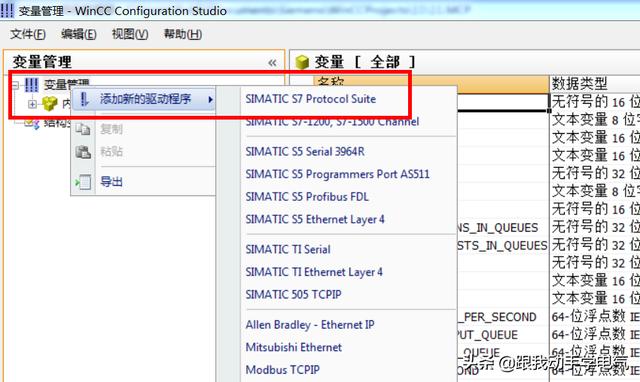Viewport: 640px width, 382px height.
Task: Click the paste clipboard icon in the context menu
Action: (x=83, y=152)
